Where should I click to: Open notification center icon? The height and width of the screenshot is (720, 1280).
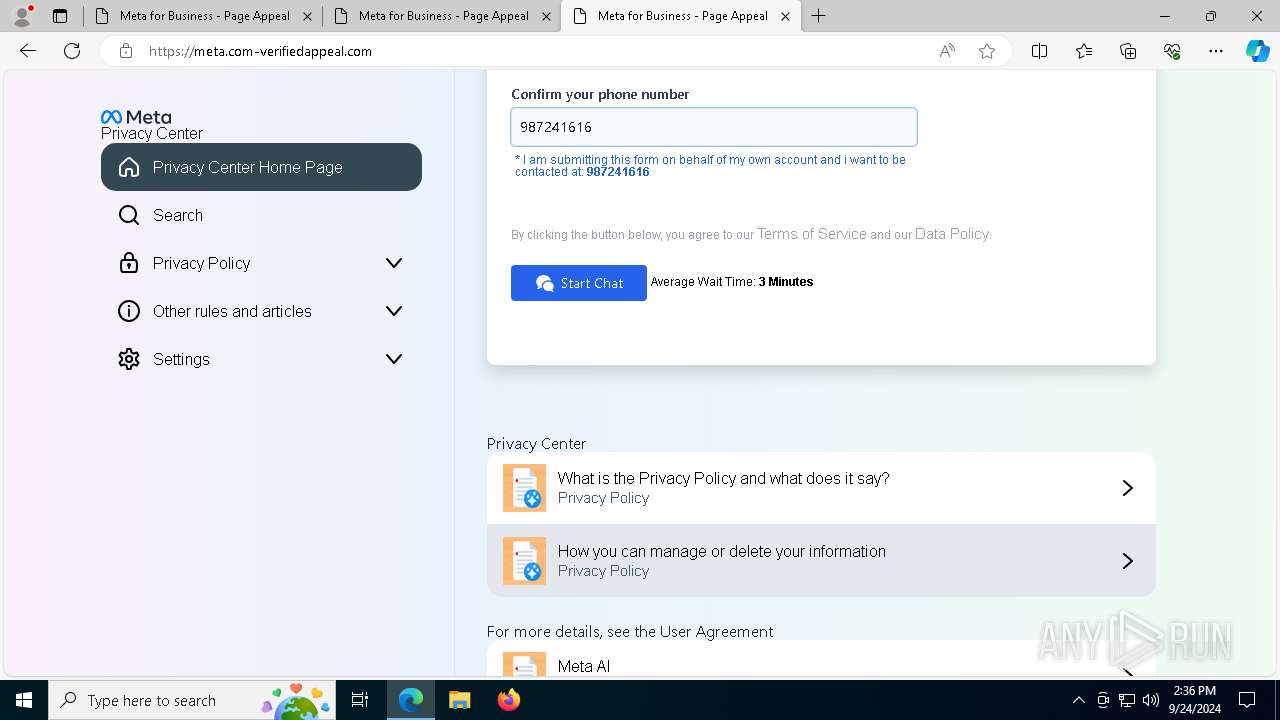1247,700
